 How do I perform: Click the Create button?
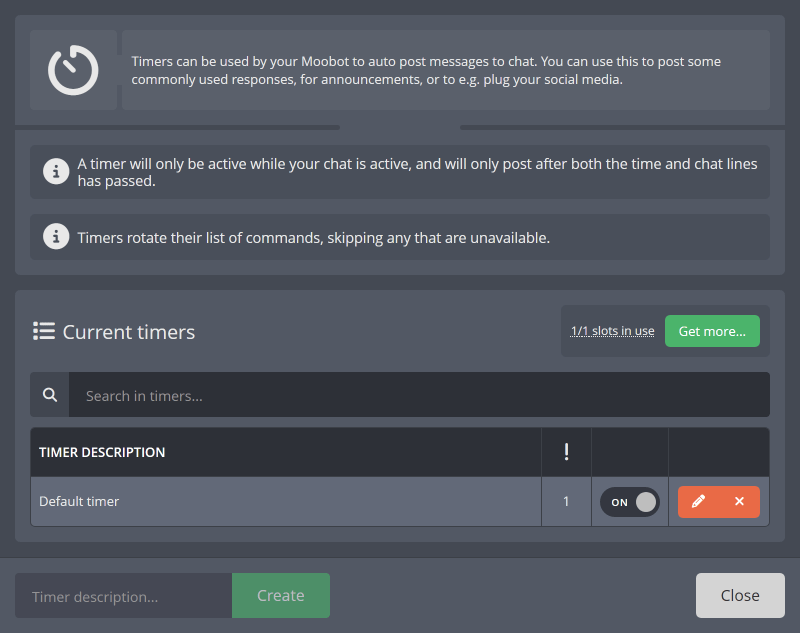click(281, 595)
